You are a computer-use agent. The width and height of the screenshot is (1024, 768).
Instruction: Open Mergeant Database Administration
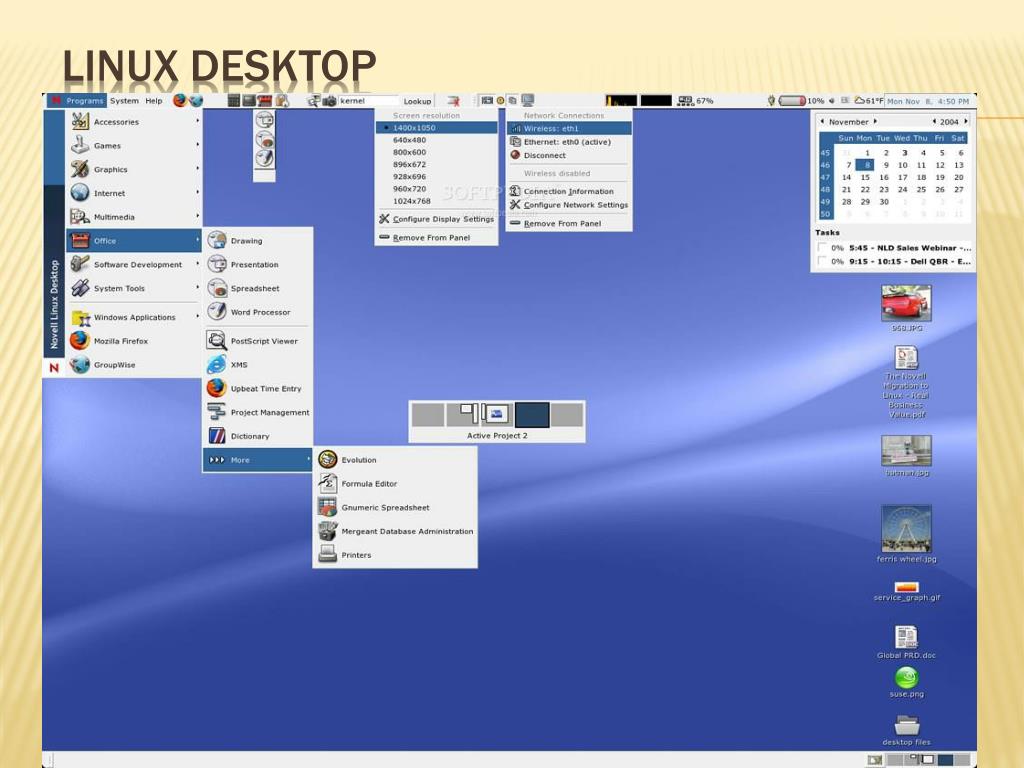(x=395, y=532)
